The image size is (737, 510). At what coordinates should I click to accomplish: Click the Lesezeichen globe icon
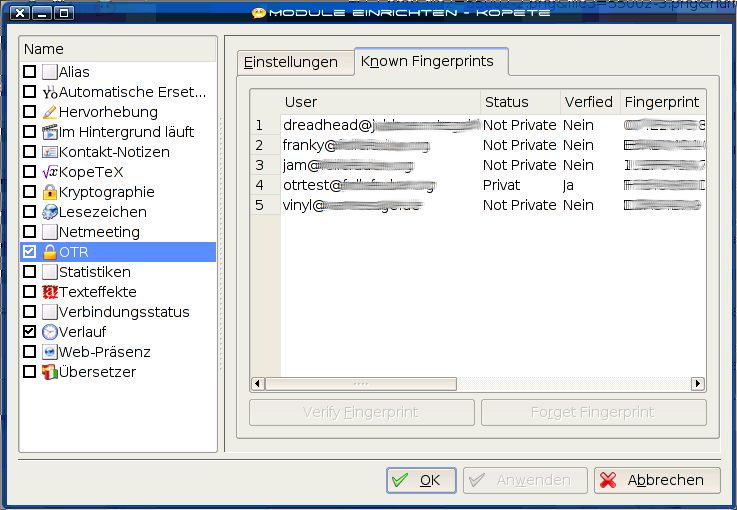tap(49, 212)
